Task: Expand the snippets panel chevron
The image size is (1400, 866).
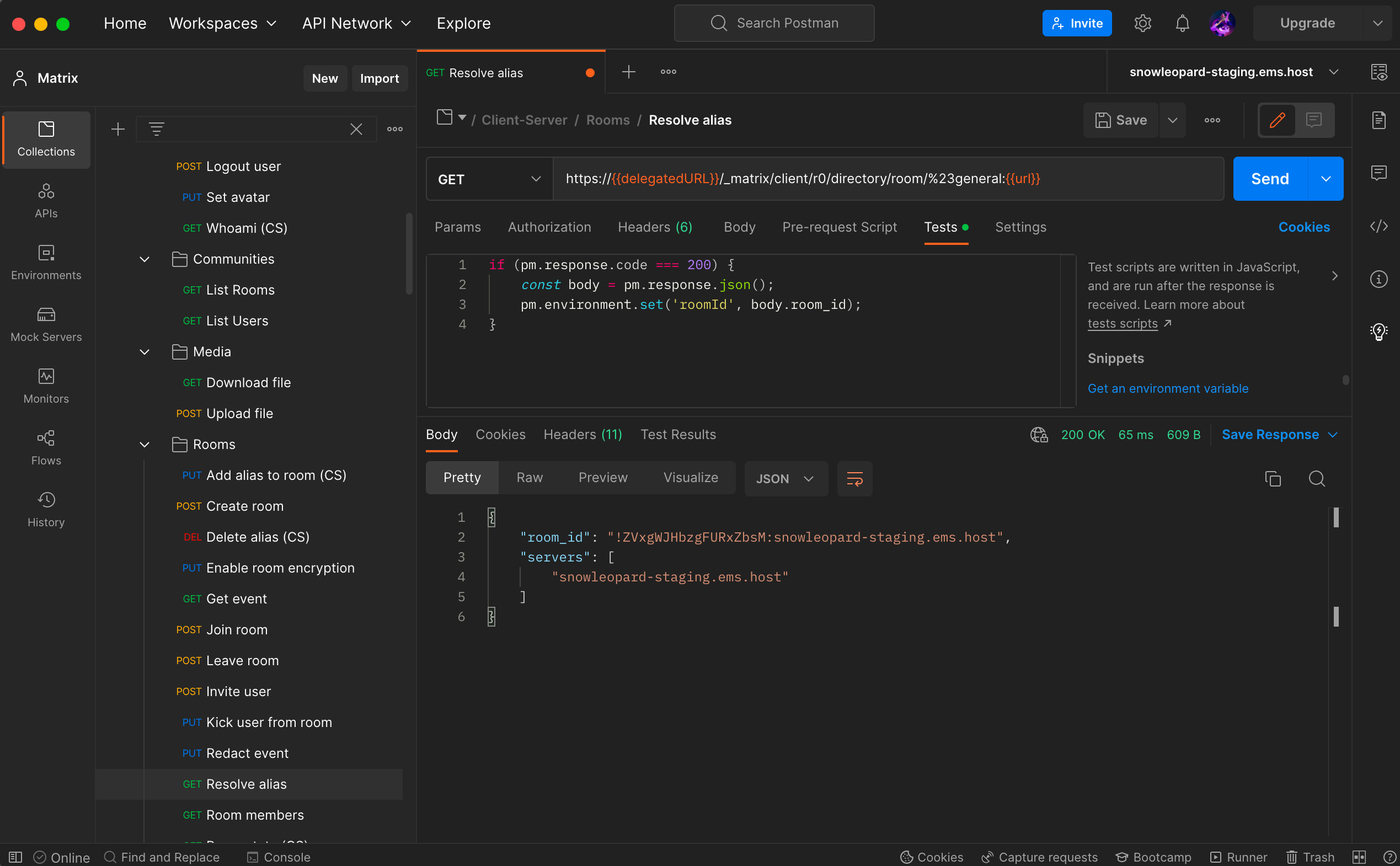Action: [x=1335, y=276]
